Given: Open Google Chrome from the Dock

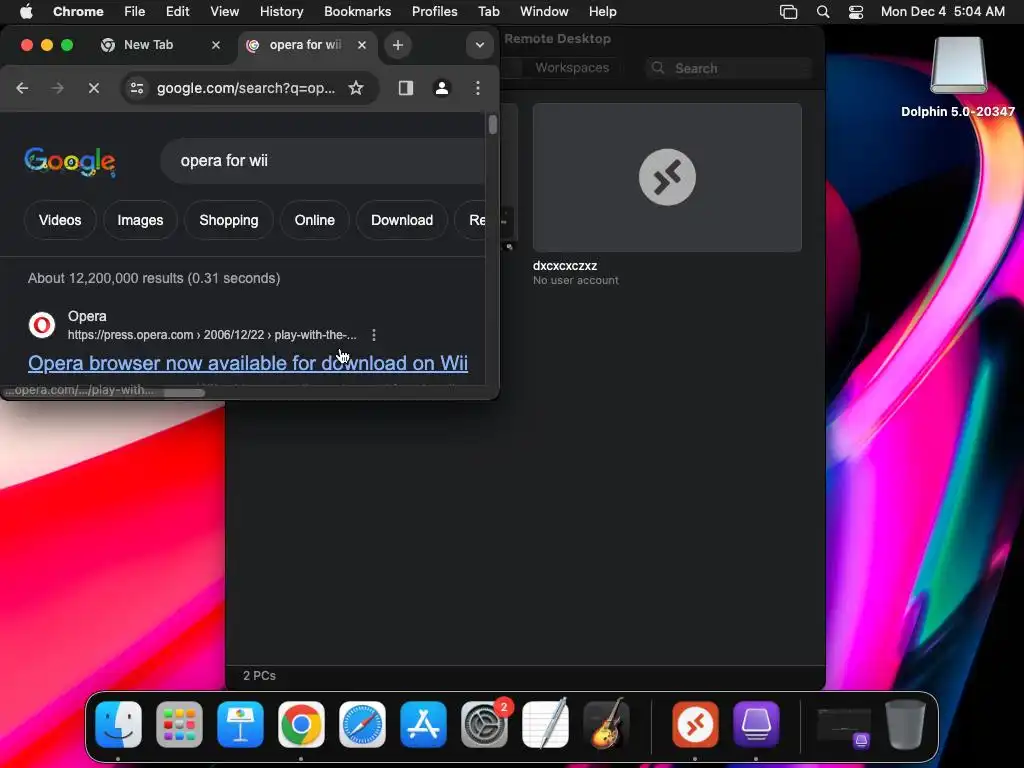Looking at the screenshot, I should [301, 724].
